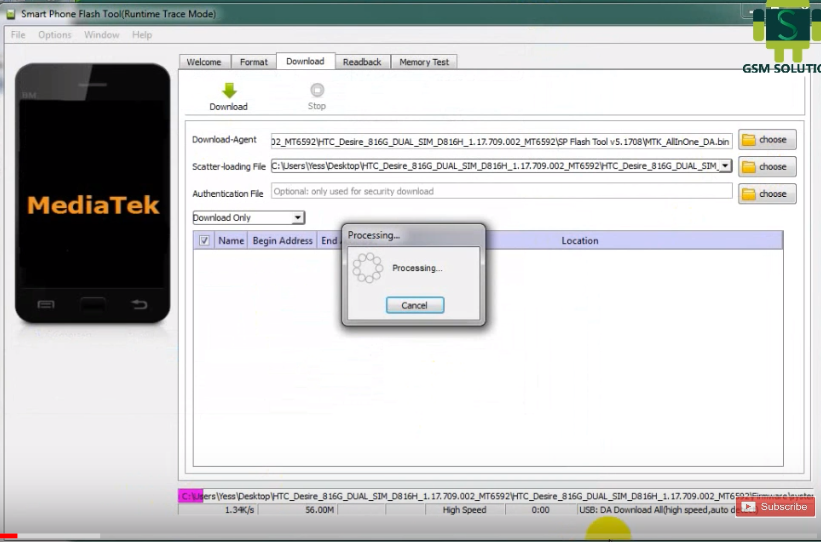Expand the Scatter-loading File path dropdown
The height and width of the screenshot is (542, 821).
(x=725, y=166)
